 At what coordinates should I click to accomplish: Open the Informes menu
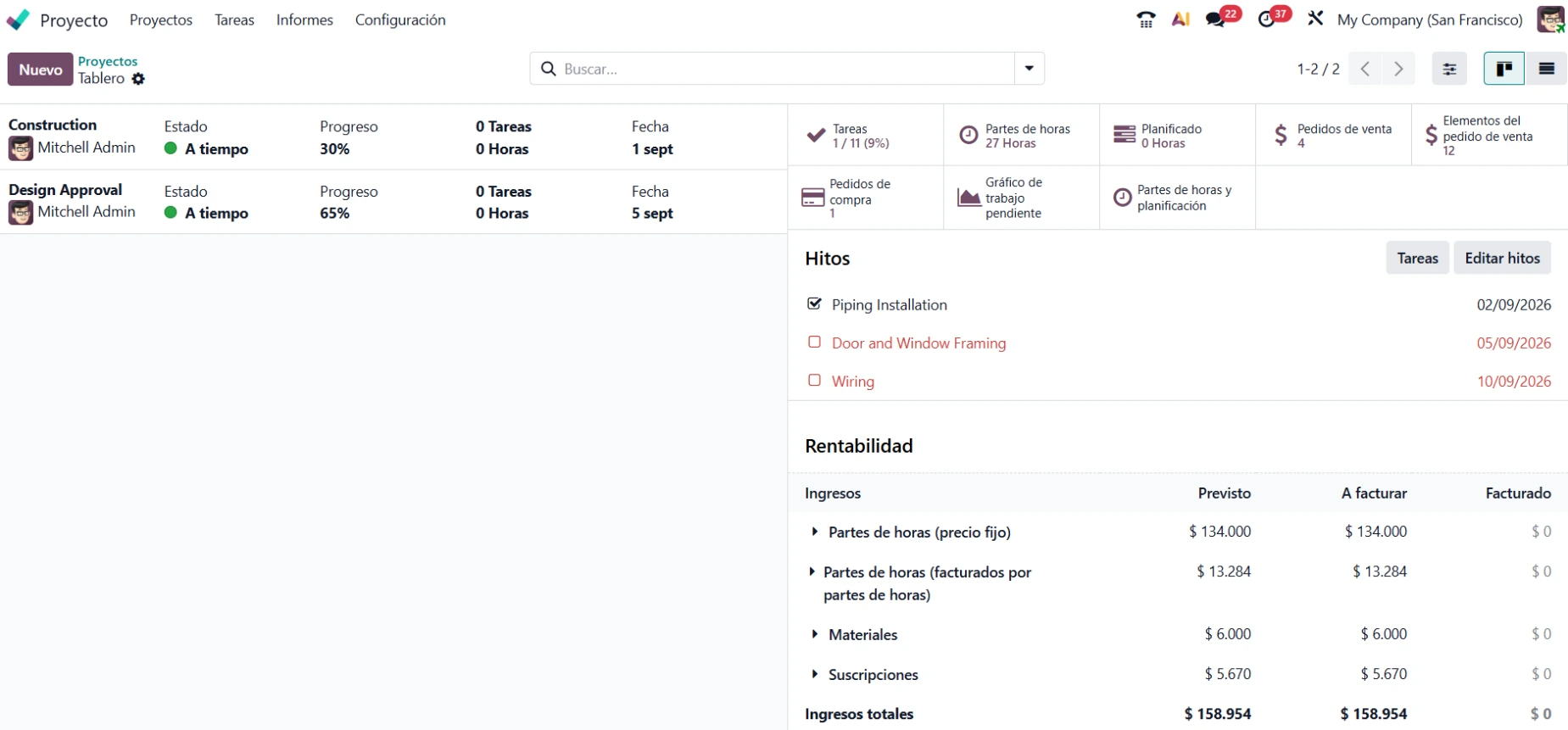(304, 20)
